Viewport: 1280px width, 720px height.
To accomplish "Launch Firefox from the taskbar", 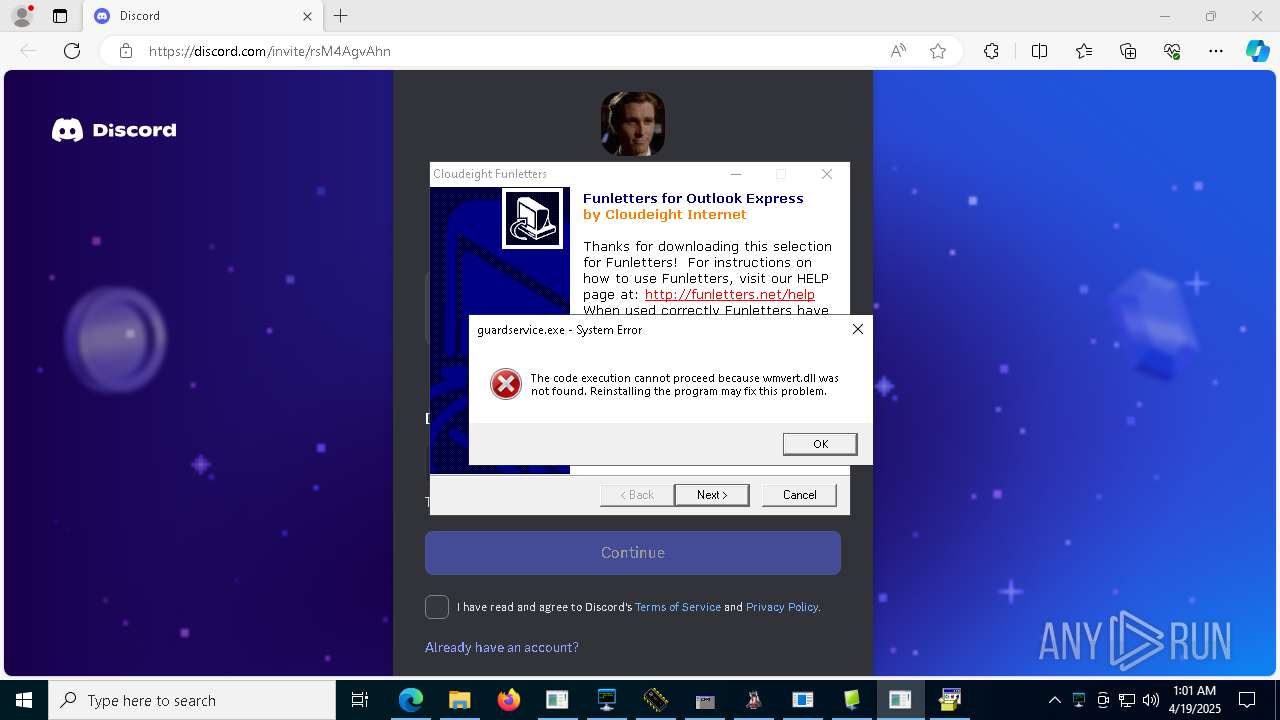I will coord(509,700).
